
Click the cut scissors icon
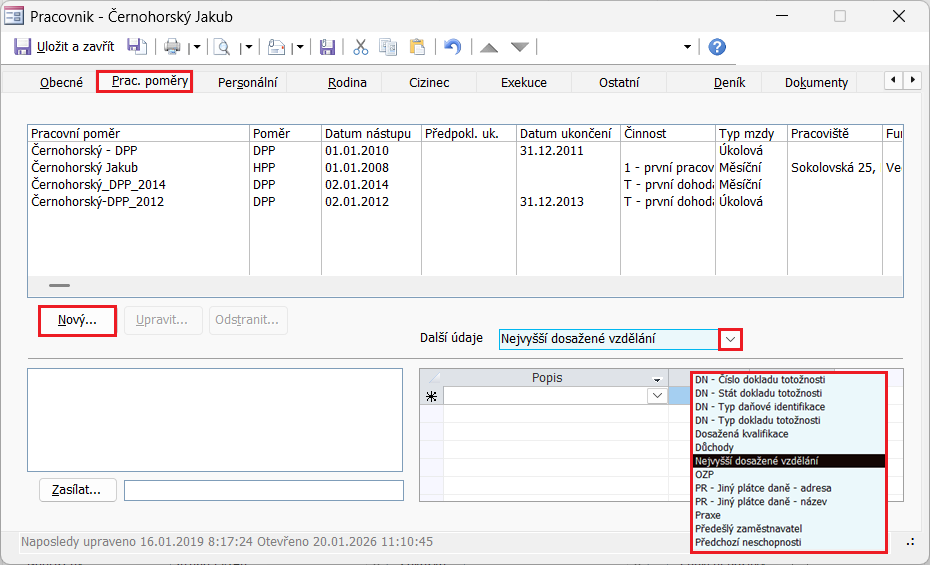click(361, 47)
